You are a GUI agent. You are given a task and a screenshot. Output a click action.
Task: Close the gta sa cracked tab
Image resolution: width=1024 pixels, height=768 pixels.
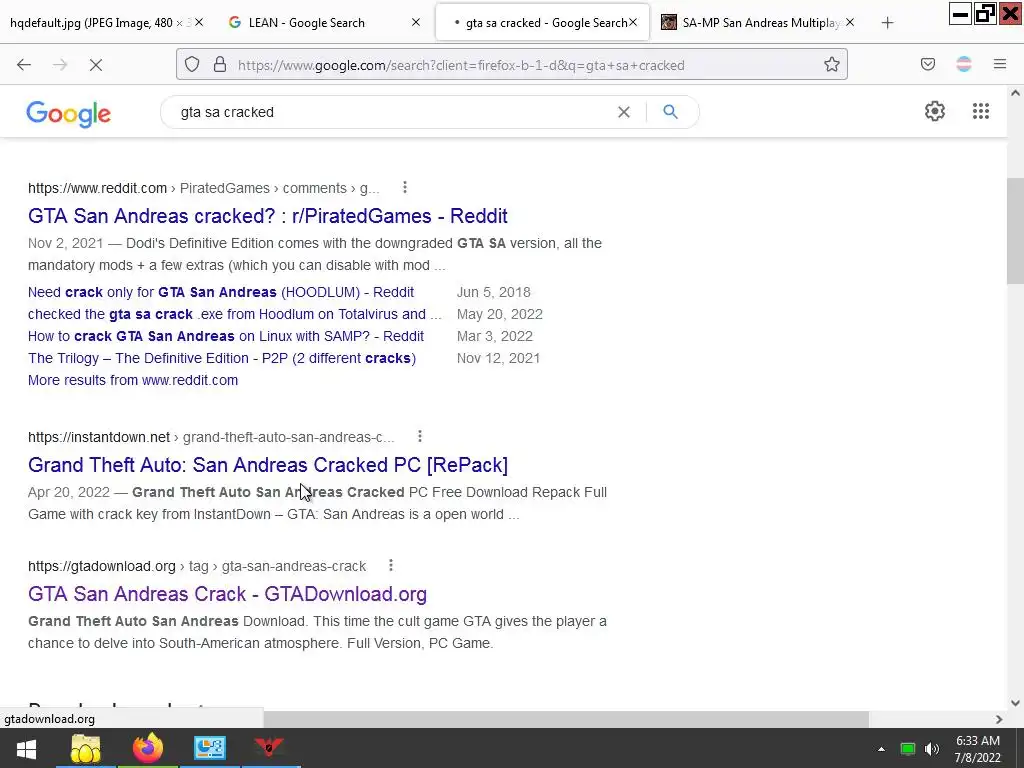pyautogui.click(x=633, y=23)
